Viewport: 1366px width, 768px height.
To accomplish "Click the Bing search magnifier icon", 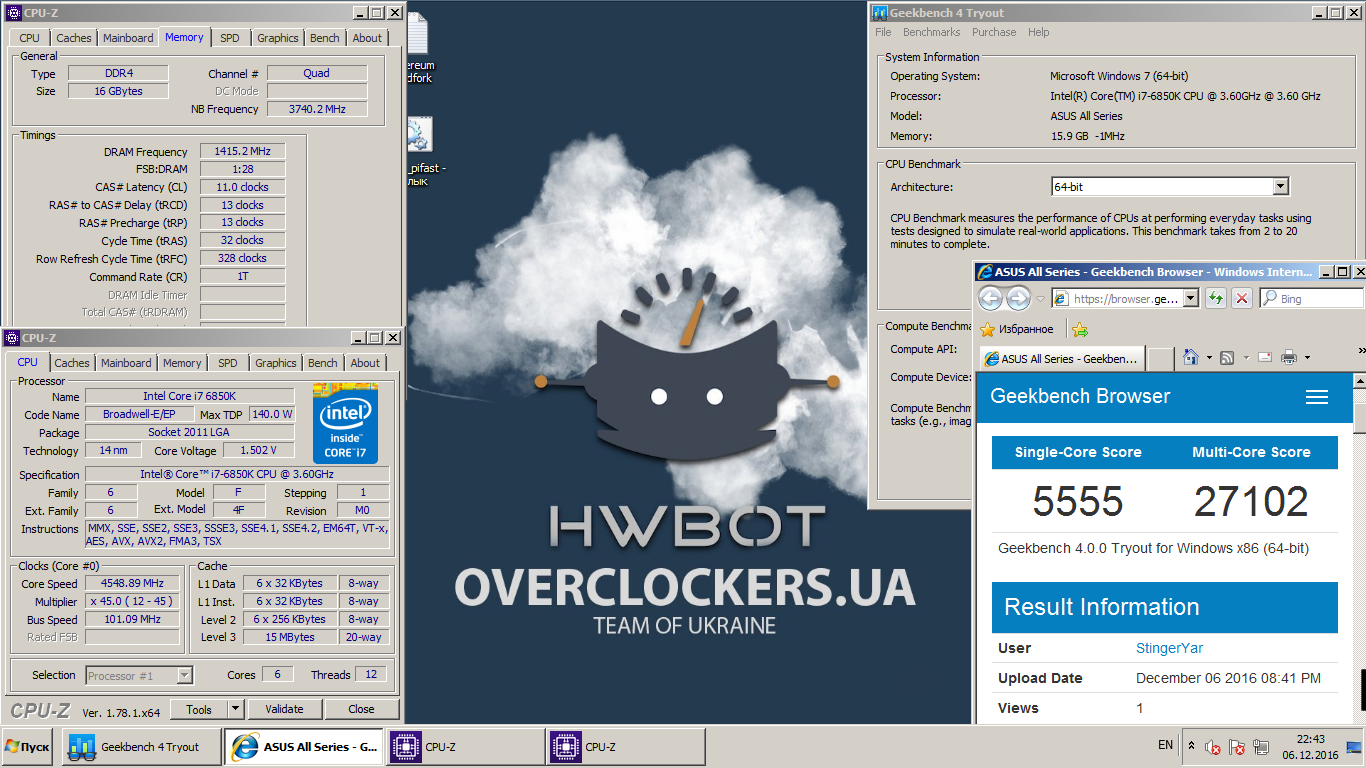I will click(x=1270, y=298).
